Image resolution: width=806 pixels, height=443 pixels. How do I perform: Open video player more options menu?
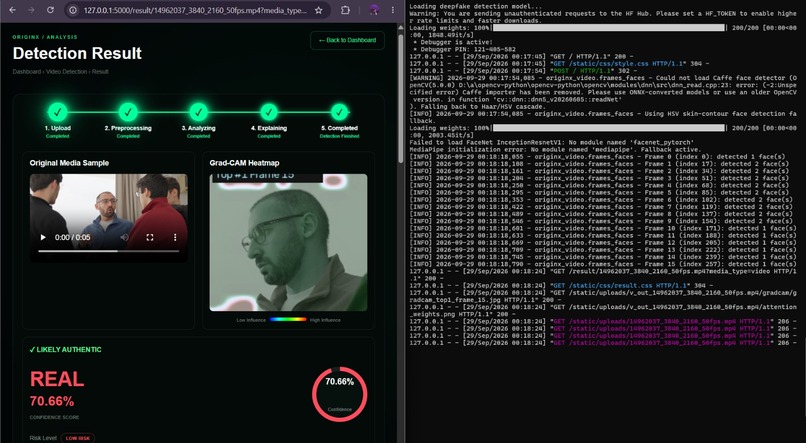(x=175, y=237)
